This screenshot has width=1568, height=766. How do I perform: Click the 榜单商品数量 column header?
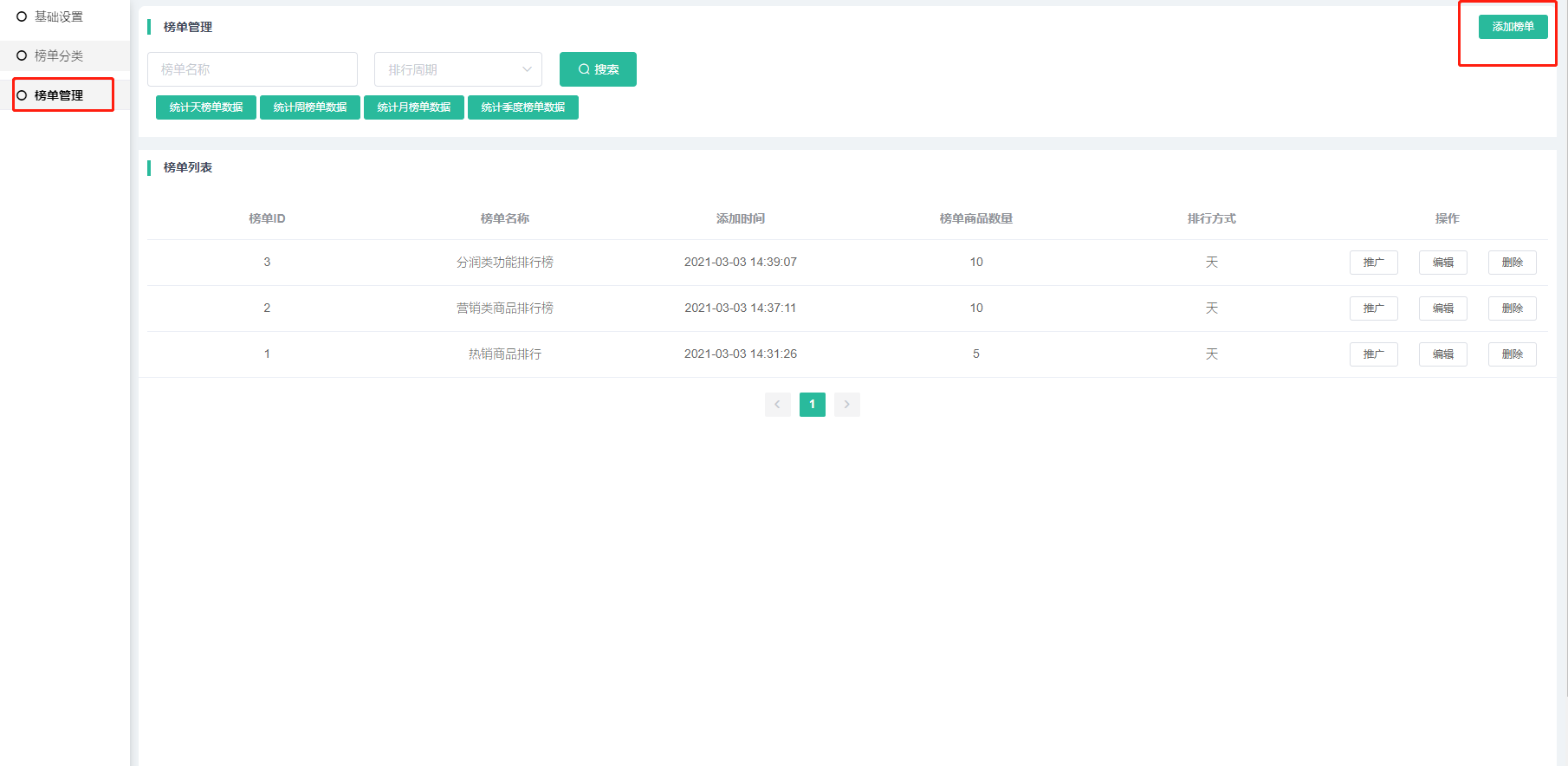(x=976, y=218)
